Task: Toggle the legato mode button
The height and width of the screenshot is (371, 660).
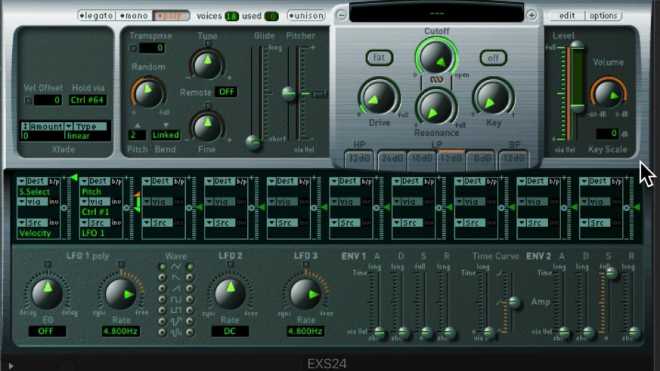Action: (x=96, y=16)
